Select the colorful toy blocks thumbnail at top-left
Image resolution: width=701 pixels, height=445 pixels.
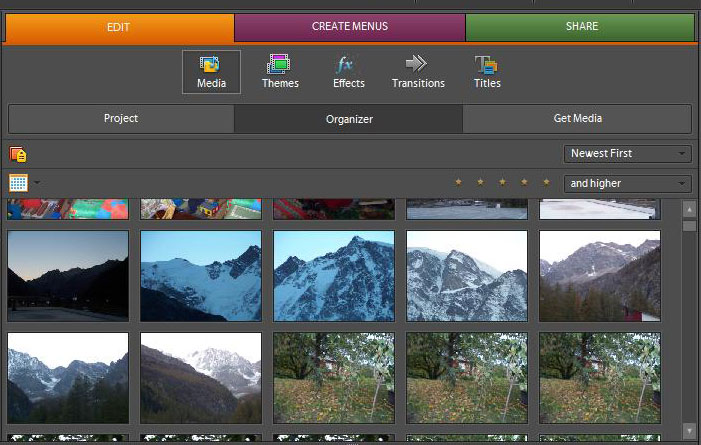tap(68, 209)
